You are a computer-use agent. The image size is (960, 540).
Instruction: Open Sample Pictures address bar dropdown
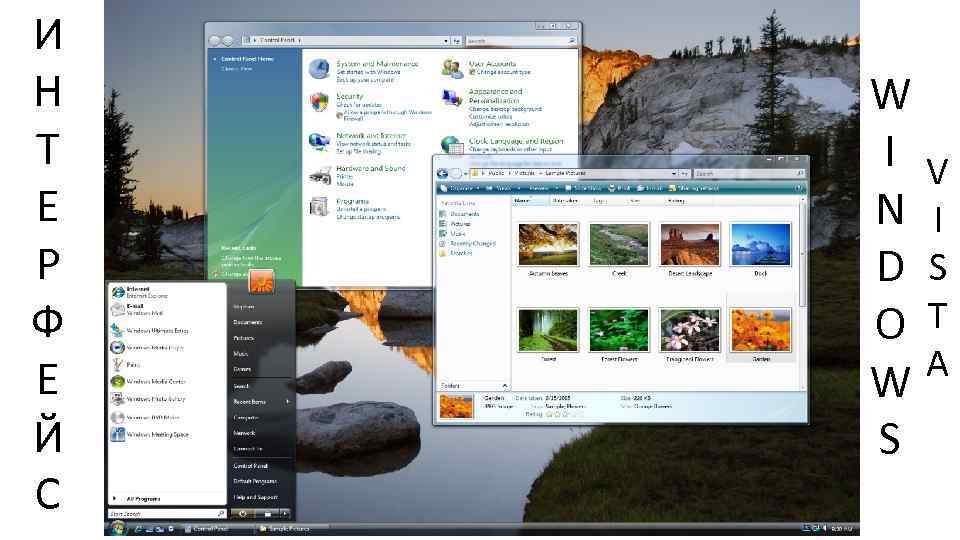click(673, 174)
